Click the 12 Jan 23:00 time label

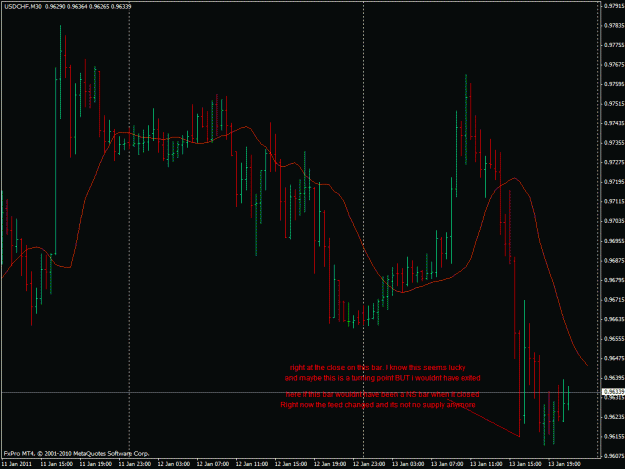pyautogui.click(x=369, y=464)
